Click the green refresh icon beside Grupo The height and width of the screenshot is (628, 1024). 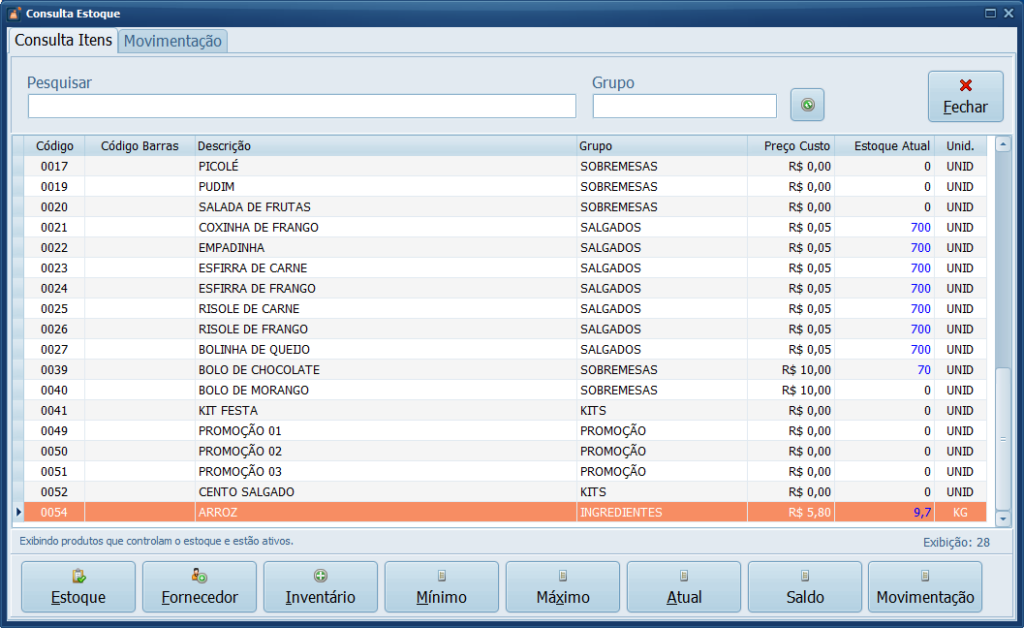click(x=808, y=104)
